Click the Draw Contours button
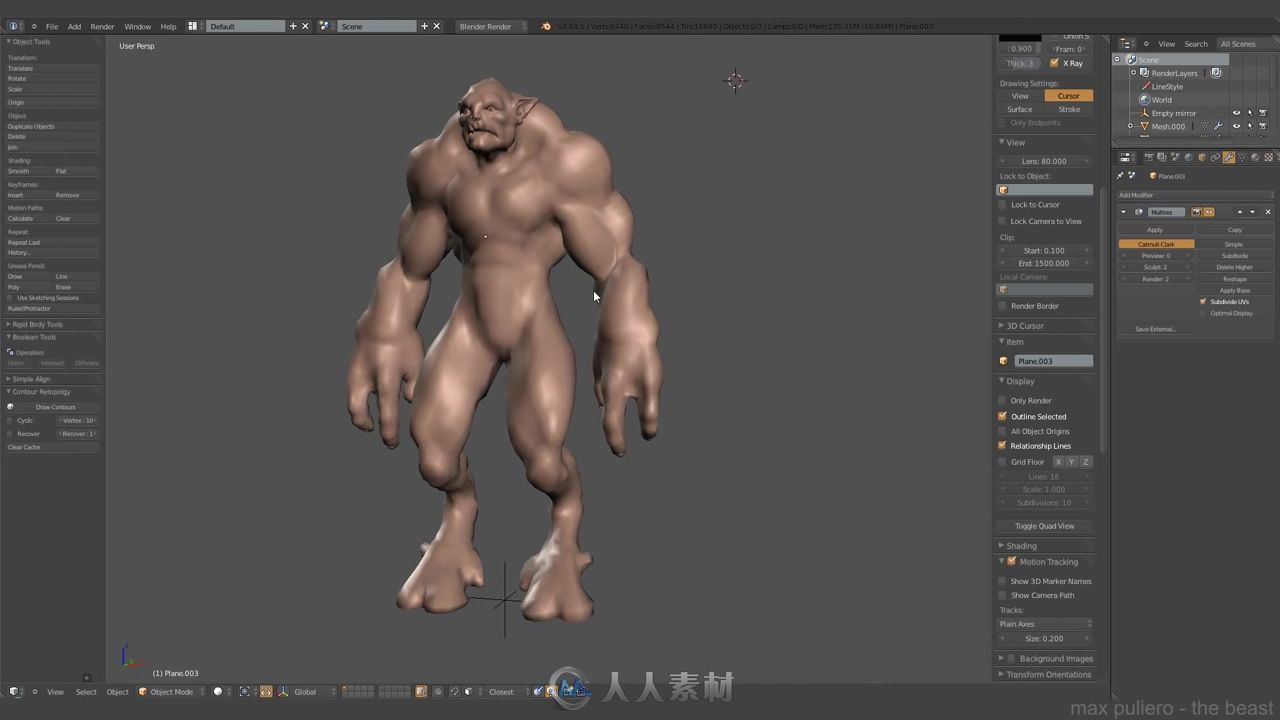This screenshot has width=1280, height=720. [x=56, y=407]
